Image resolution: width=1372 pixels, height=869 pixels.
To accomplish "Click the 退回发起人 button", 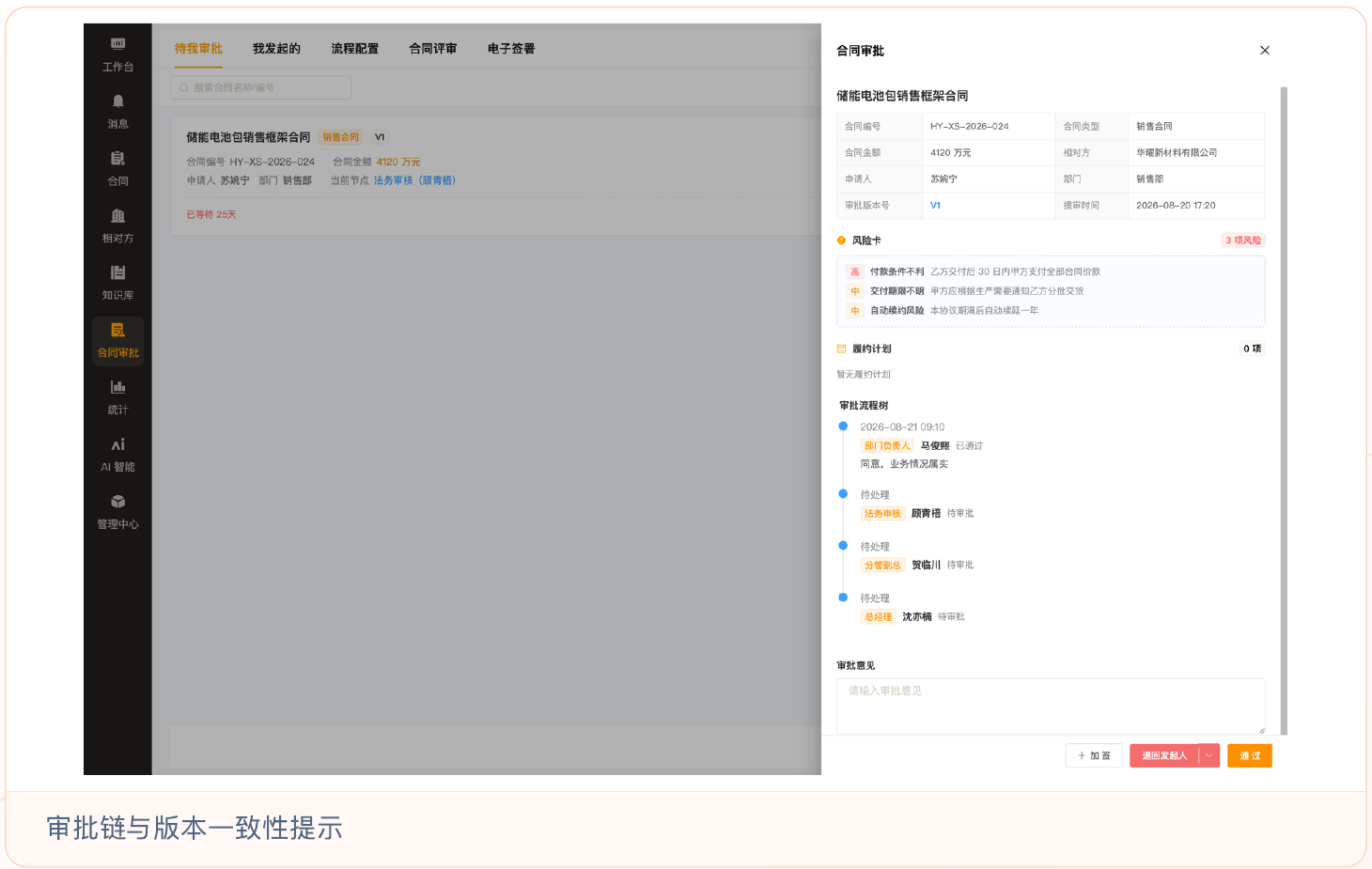I will coord(1164,755).
